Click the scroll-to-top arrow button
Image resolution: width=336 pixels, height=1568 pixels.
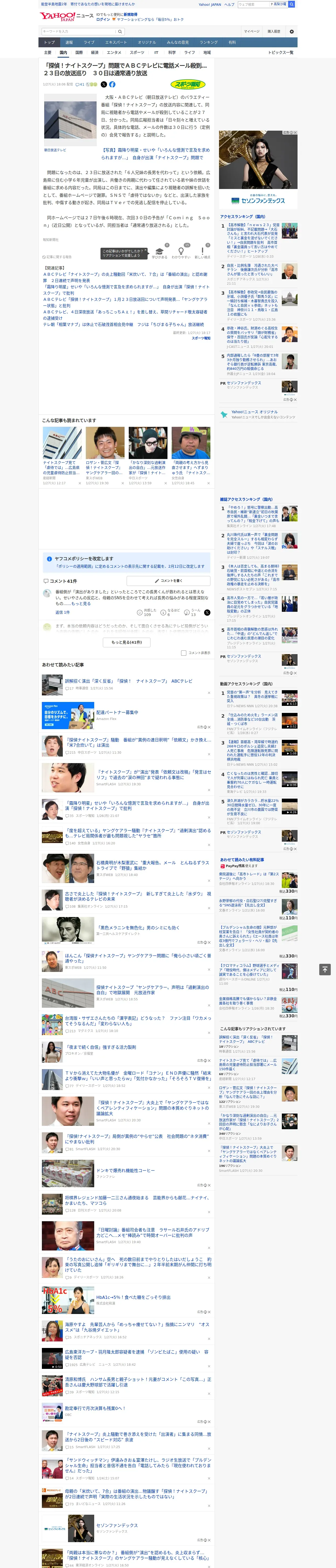[x=325, y=969]
